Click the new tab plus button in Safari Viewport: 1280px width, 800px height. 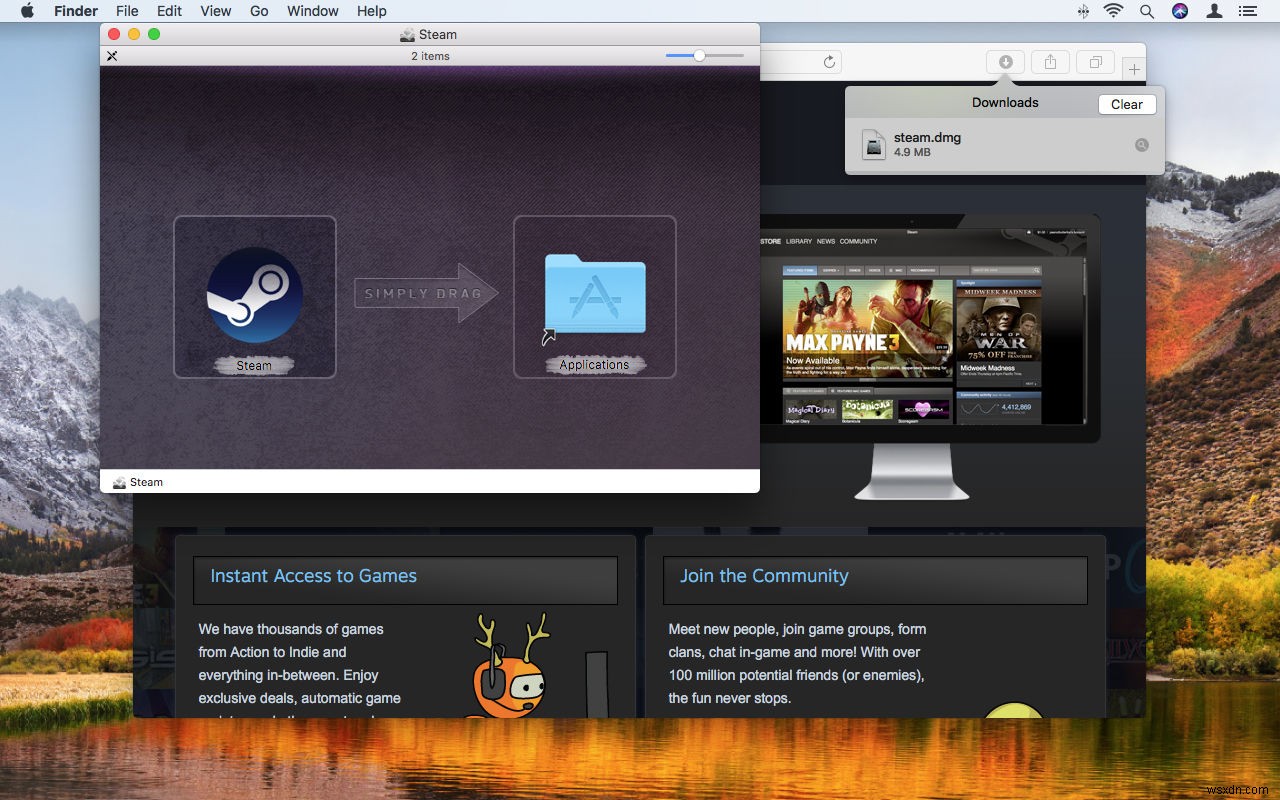pos(1133,68)
